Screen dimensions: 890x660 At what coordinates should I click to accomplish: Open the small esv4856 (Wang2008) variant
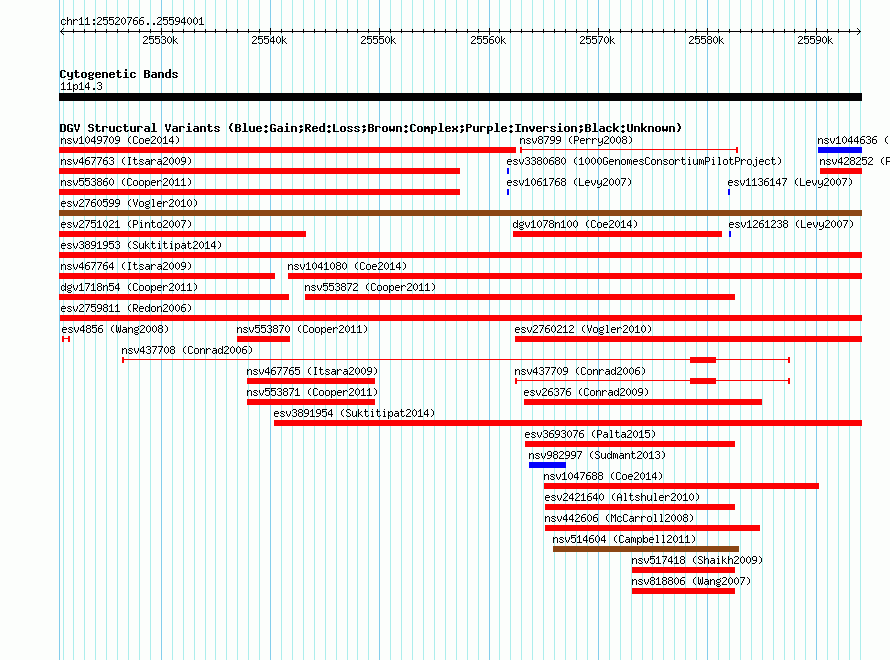(66, 339)
